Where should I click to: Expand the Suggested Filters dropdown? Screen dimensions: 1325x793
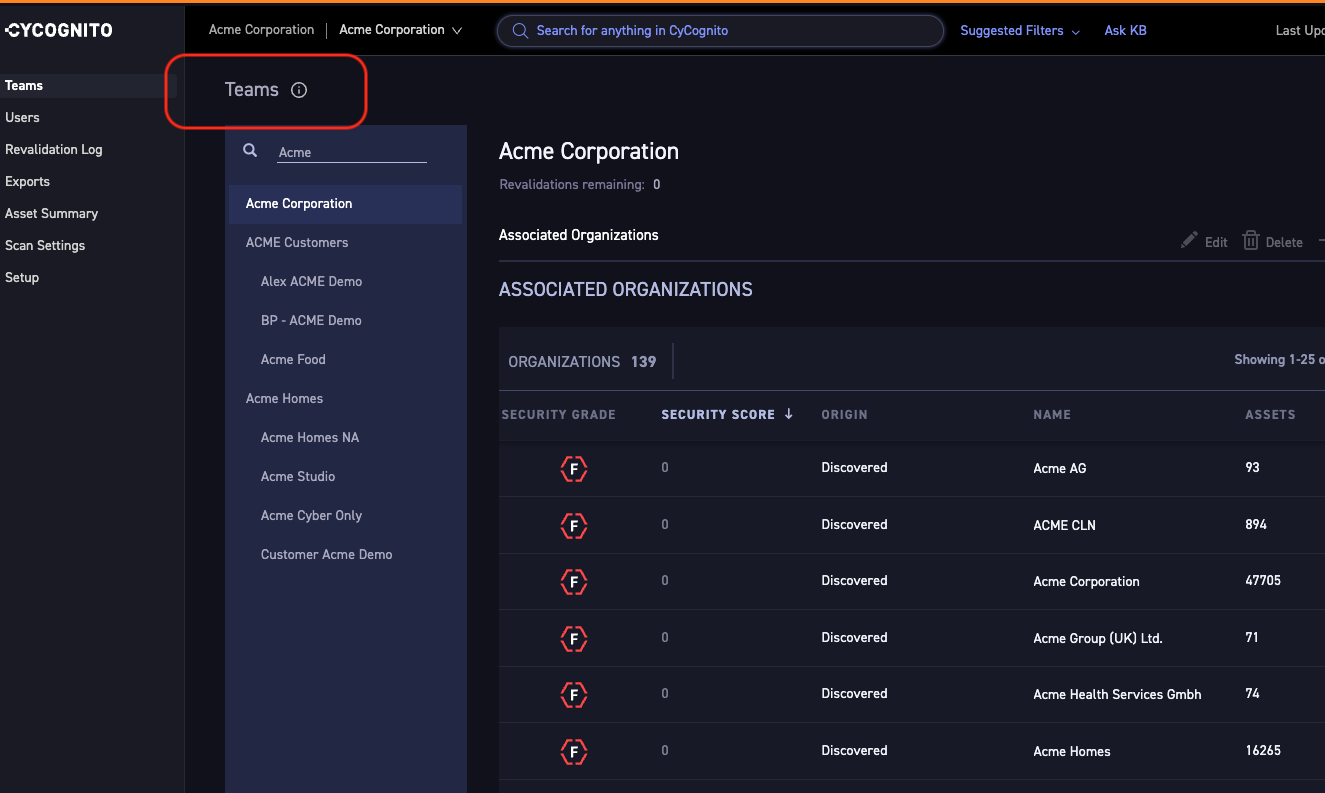coord(1020,31)
